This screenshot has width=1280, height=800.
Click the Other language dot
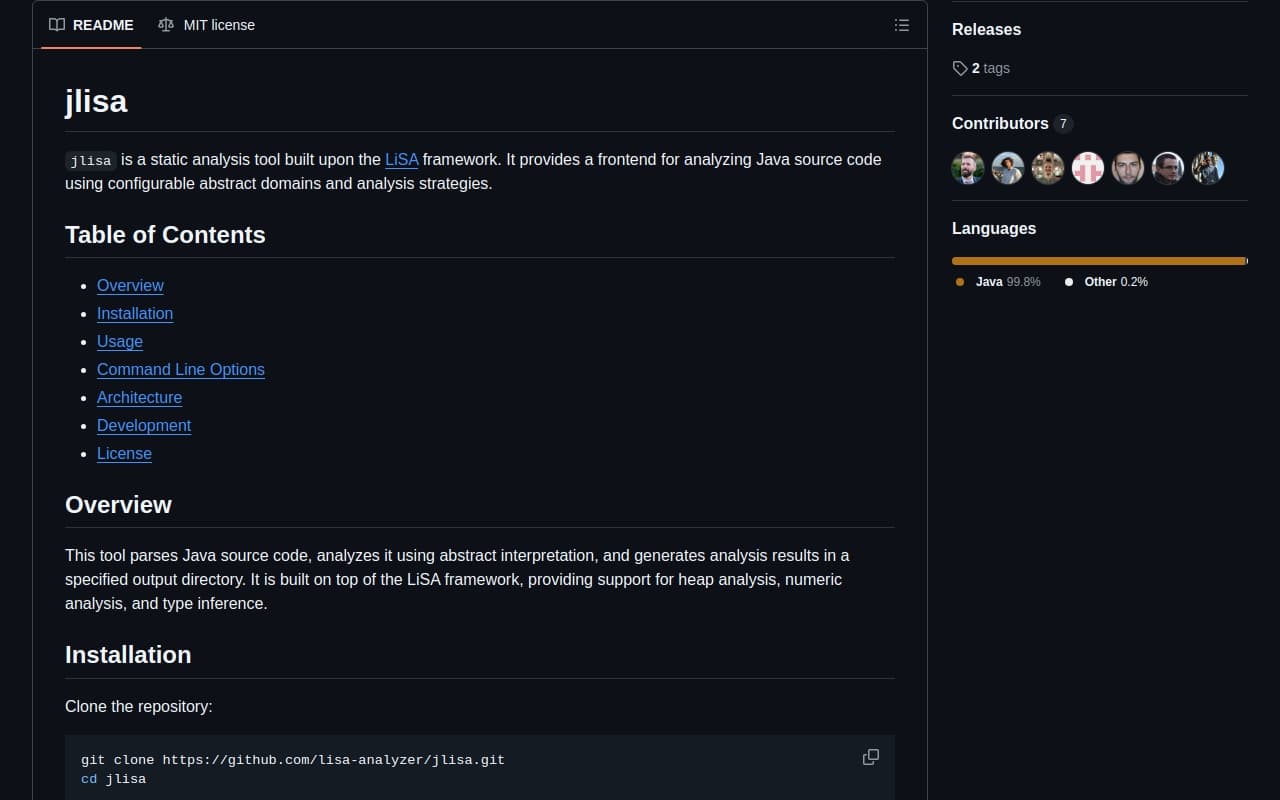pyautogui.click(x=1067, y=282)
